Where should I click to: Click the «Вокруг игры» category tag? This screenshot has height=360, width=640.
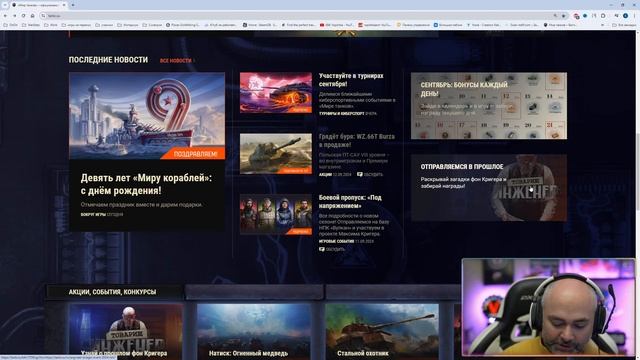click(x=93, y=214)
